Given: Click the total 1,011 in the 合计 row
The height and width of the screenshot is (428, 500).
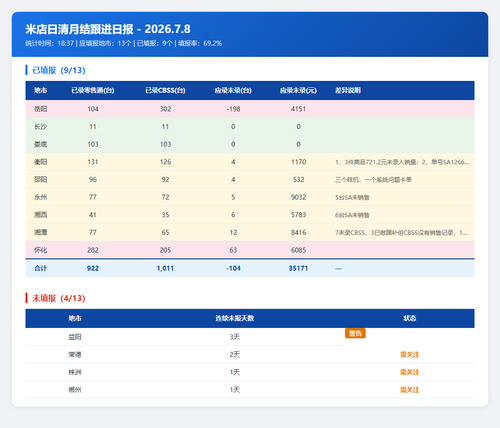Looking at the screenshot, I should click(165, 268).
